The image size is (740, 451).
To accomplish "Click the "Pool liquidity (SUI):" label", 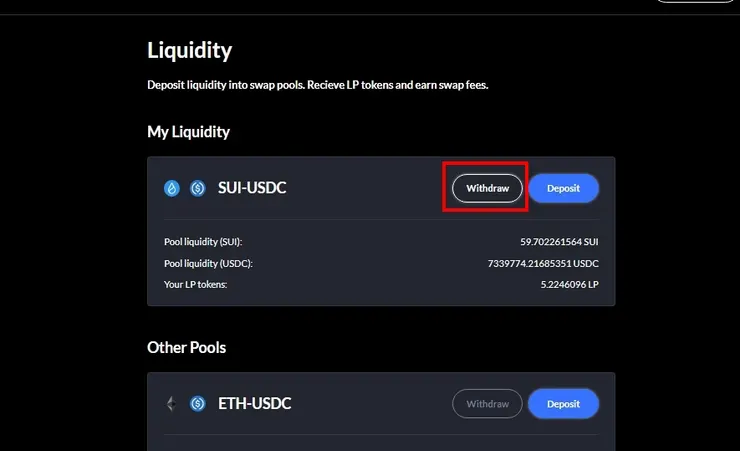I will coord(203,242).
